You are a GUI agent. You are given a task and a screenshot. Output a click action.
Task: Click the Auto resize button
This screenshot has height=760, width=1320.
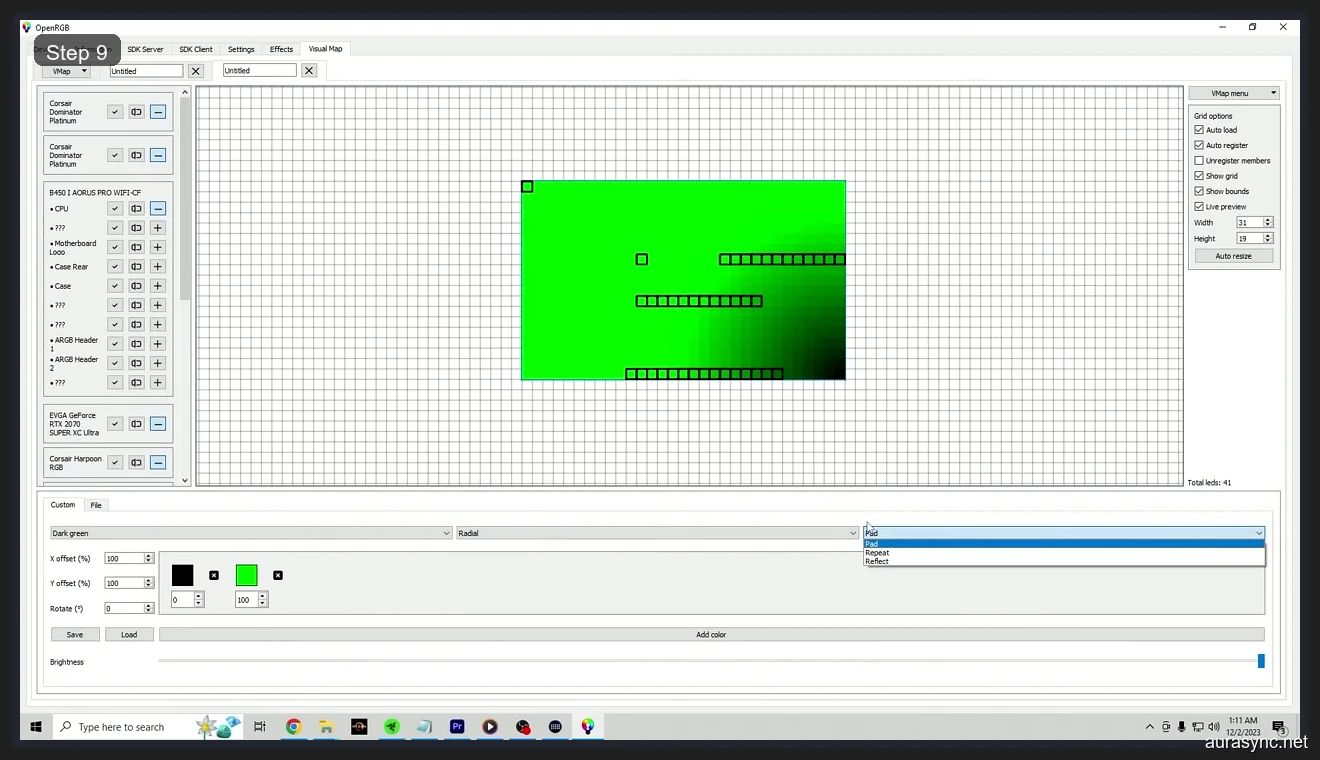[x=1233, y=255]
